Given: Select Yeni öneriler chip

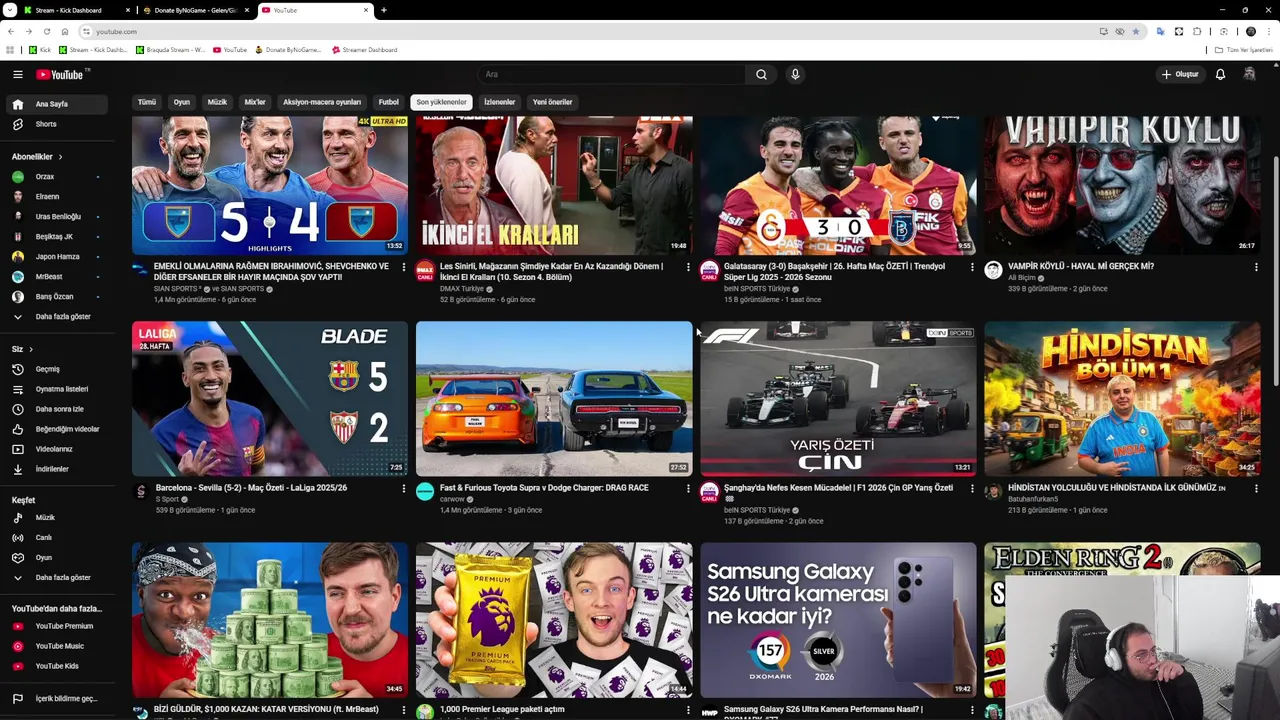Looking at the screenshot, I should (x=552, y=102).
